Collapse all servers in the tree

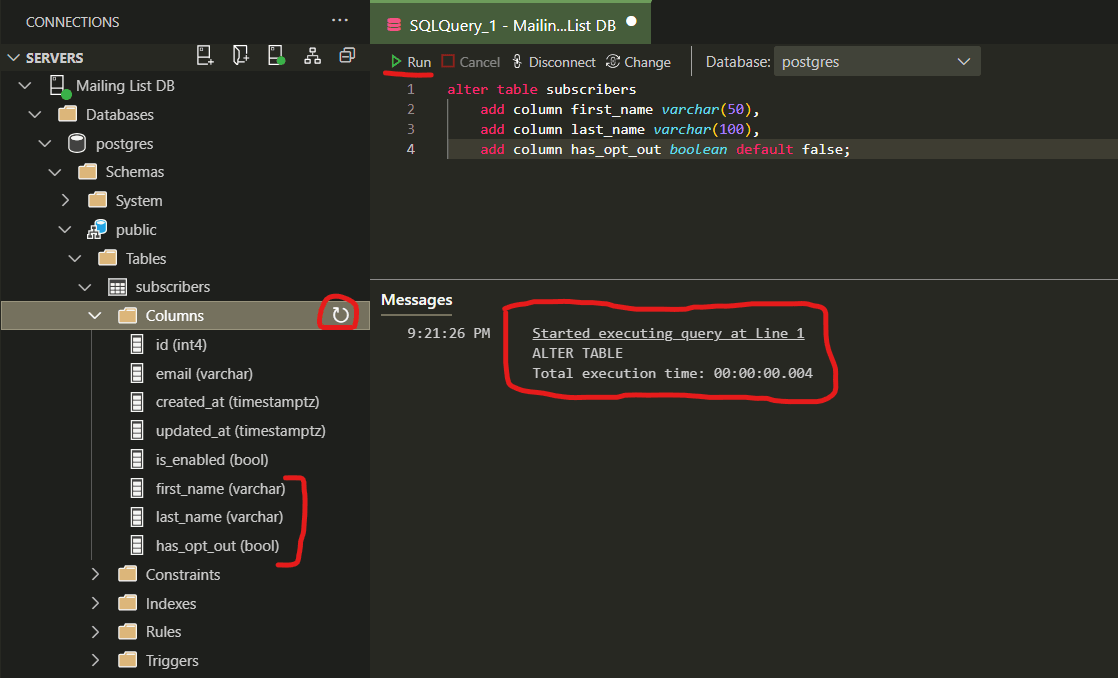(347, 57)
